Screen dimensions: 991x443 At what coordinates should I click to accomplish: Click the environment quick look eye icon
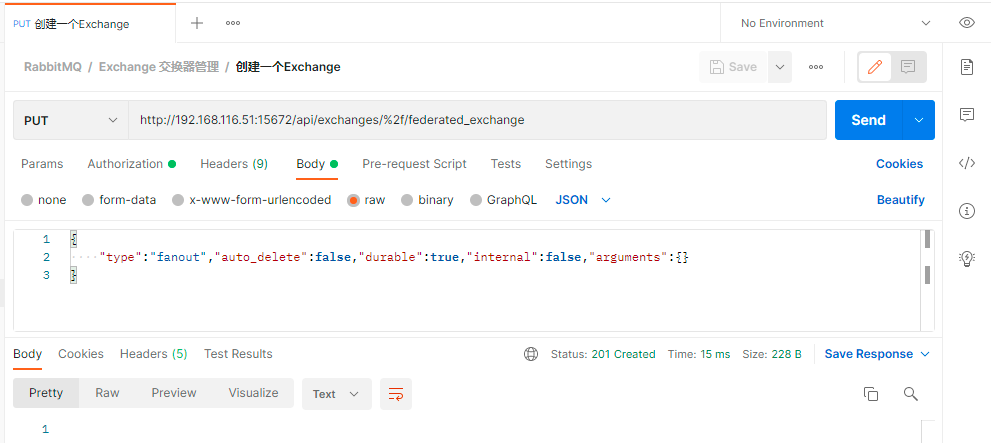pyautogui.click(x=966, y=23)
